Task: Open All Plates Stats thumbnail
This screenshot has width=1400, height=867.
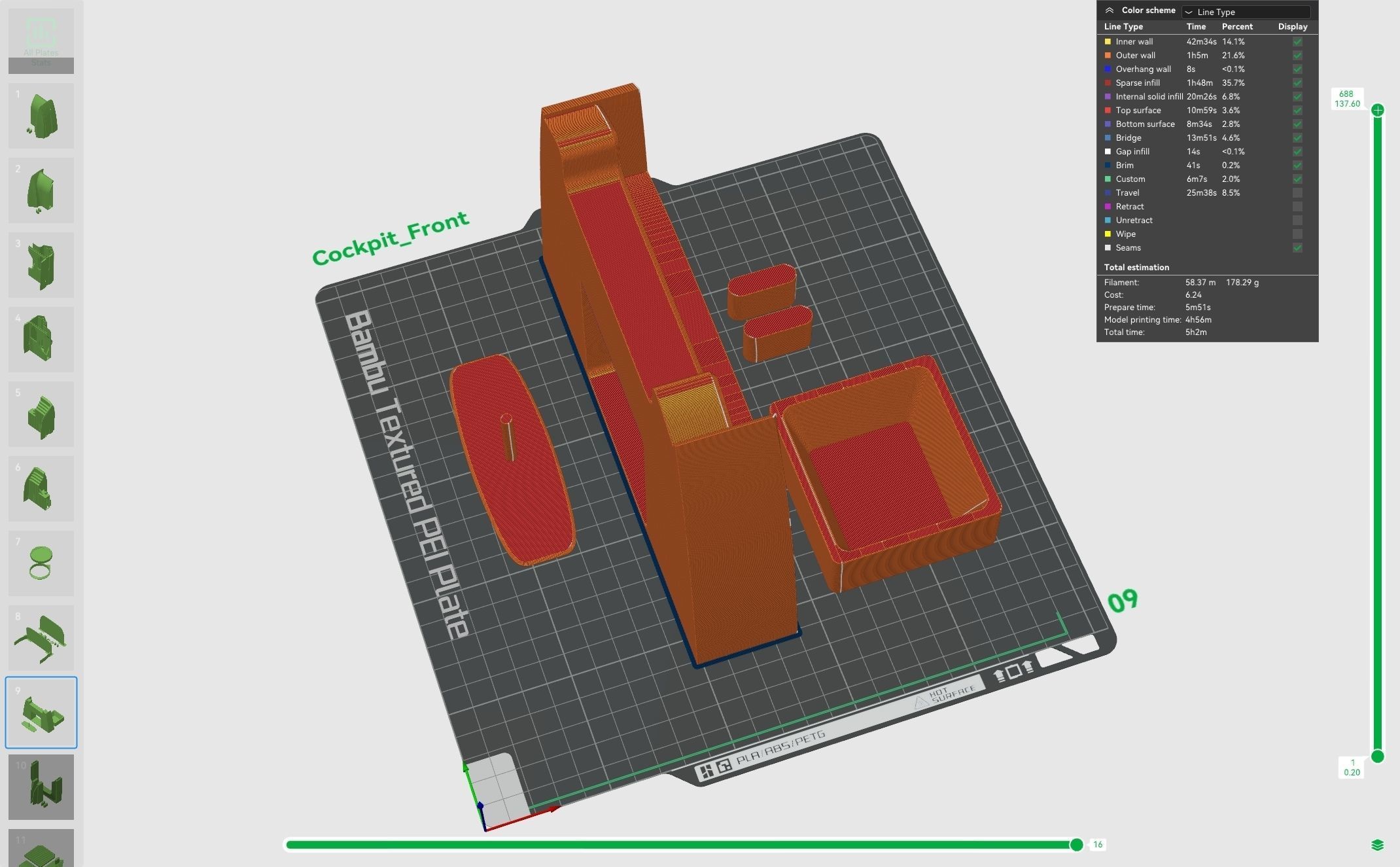Action: coord(41,41)
